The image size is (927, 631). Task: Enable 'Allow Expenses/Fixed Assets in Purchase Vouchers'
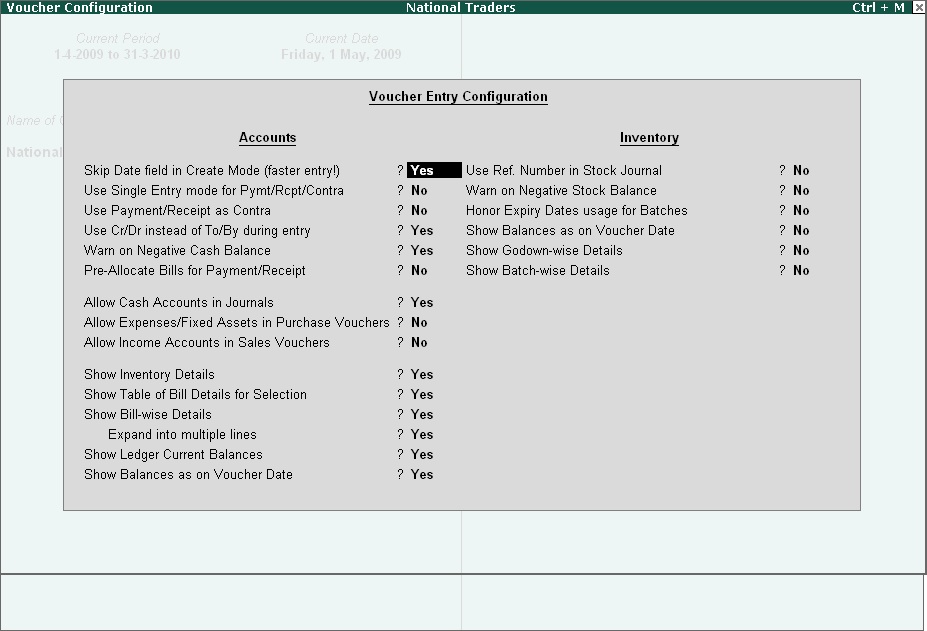pos(419,322)
